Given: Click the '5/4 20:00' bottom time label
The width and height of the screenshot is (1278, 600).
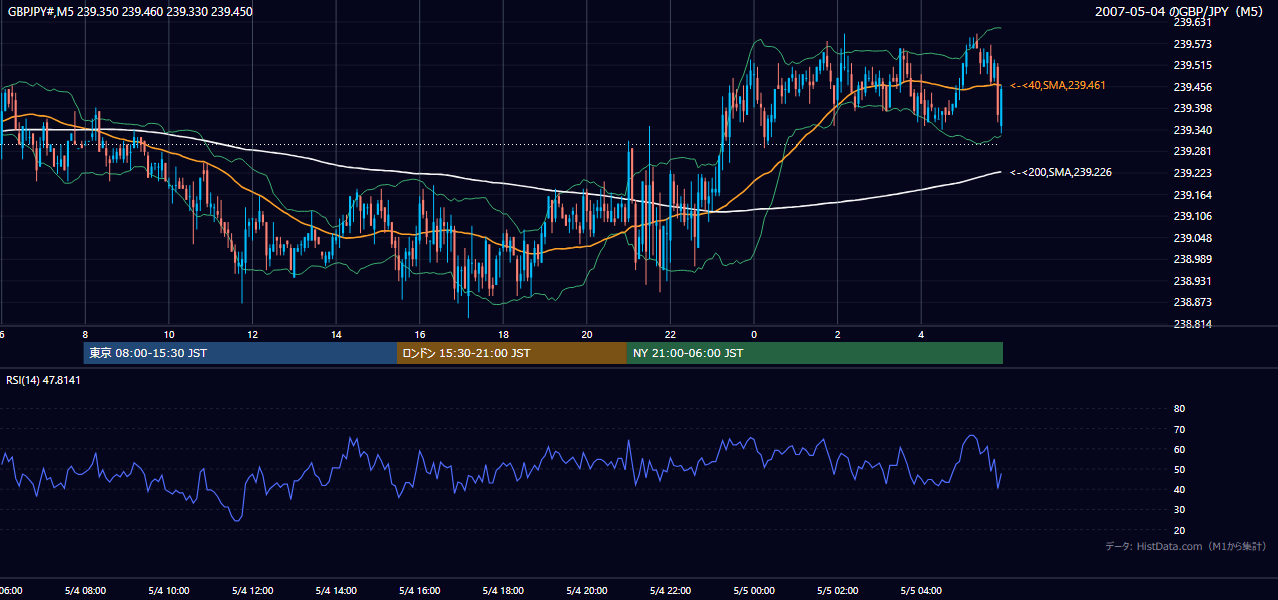Looking at the screenshot, I should [587, 591].
